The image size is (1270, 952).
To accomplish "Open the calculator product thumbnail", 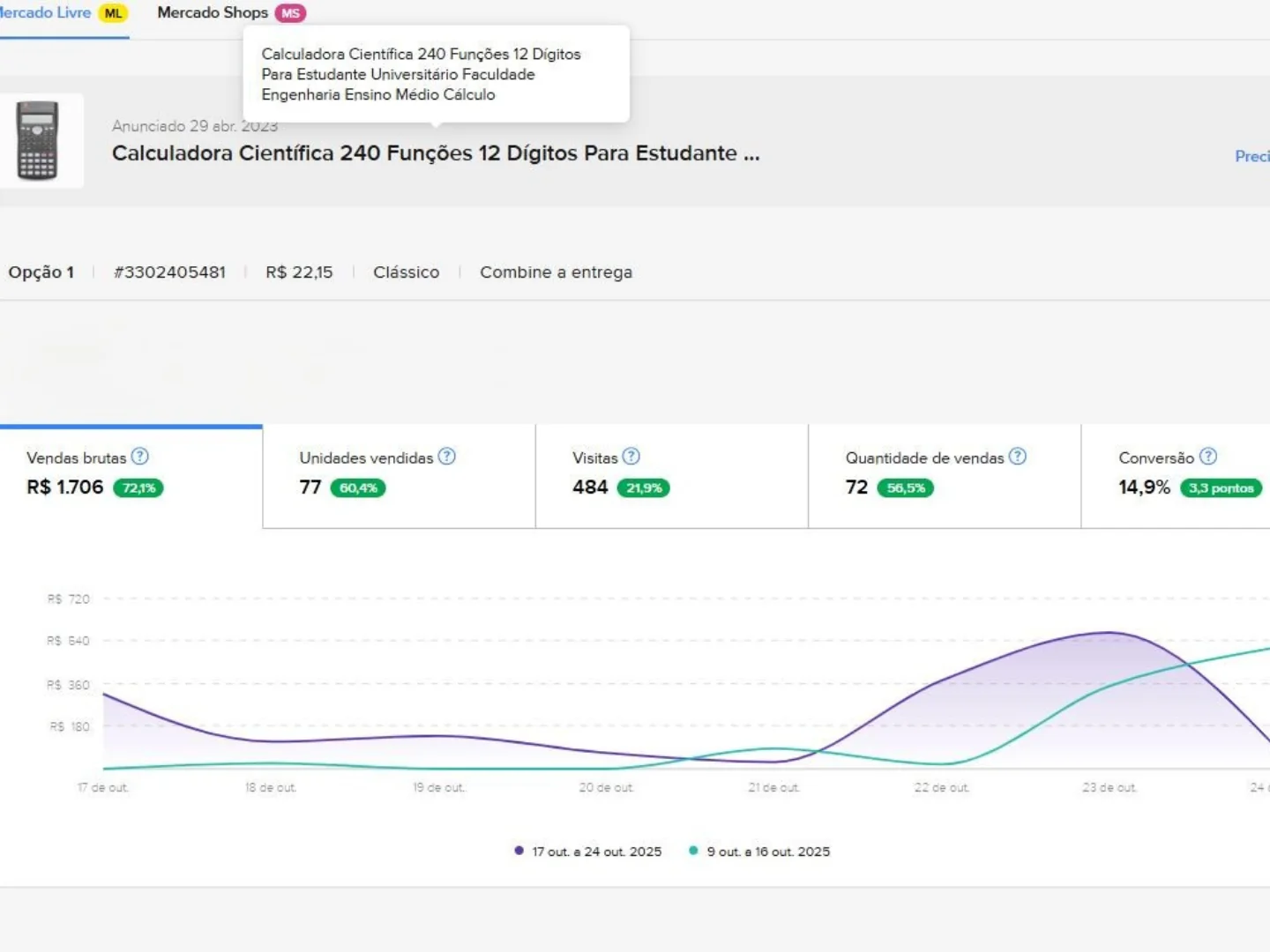I will click(x=38, y=141).
